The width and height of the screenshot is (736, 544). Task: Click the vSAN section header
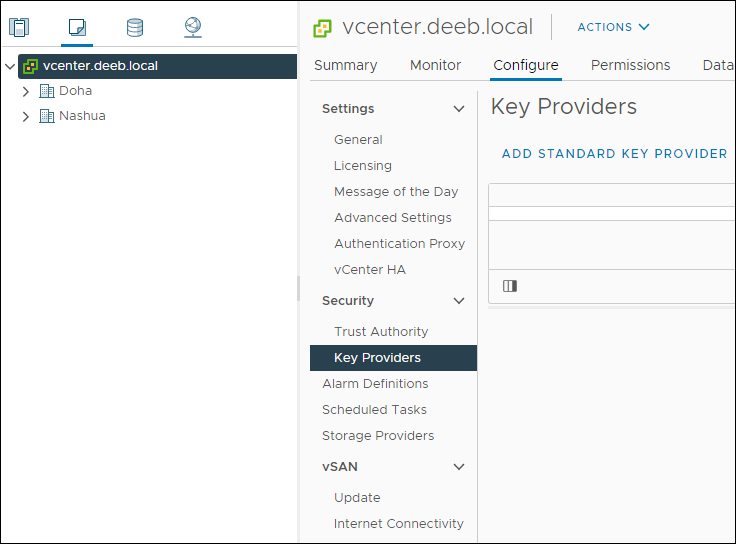[x=340, y=467]
